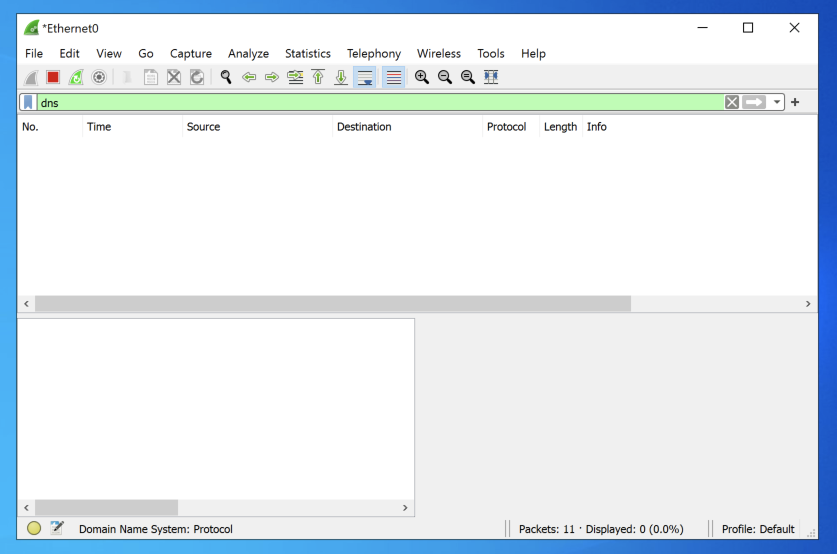Minimize the Ethernet0 window

click(702, 28)
